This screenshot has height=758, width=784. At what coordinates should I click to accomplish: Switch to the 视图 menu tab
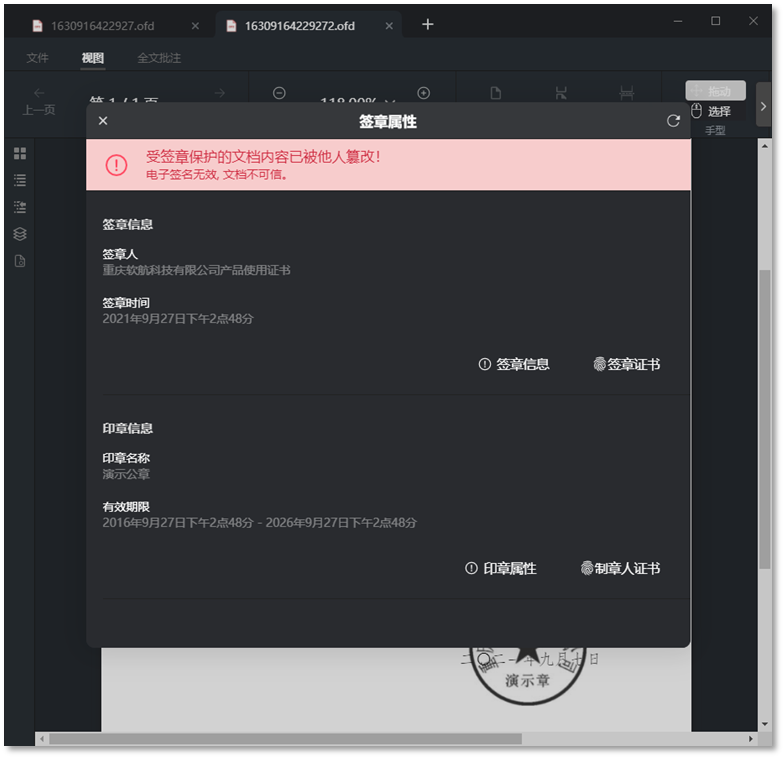92,58
